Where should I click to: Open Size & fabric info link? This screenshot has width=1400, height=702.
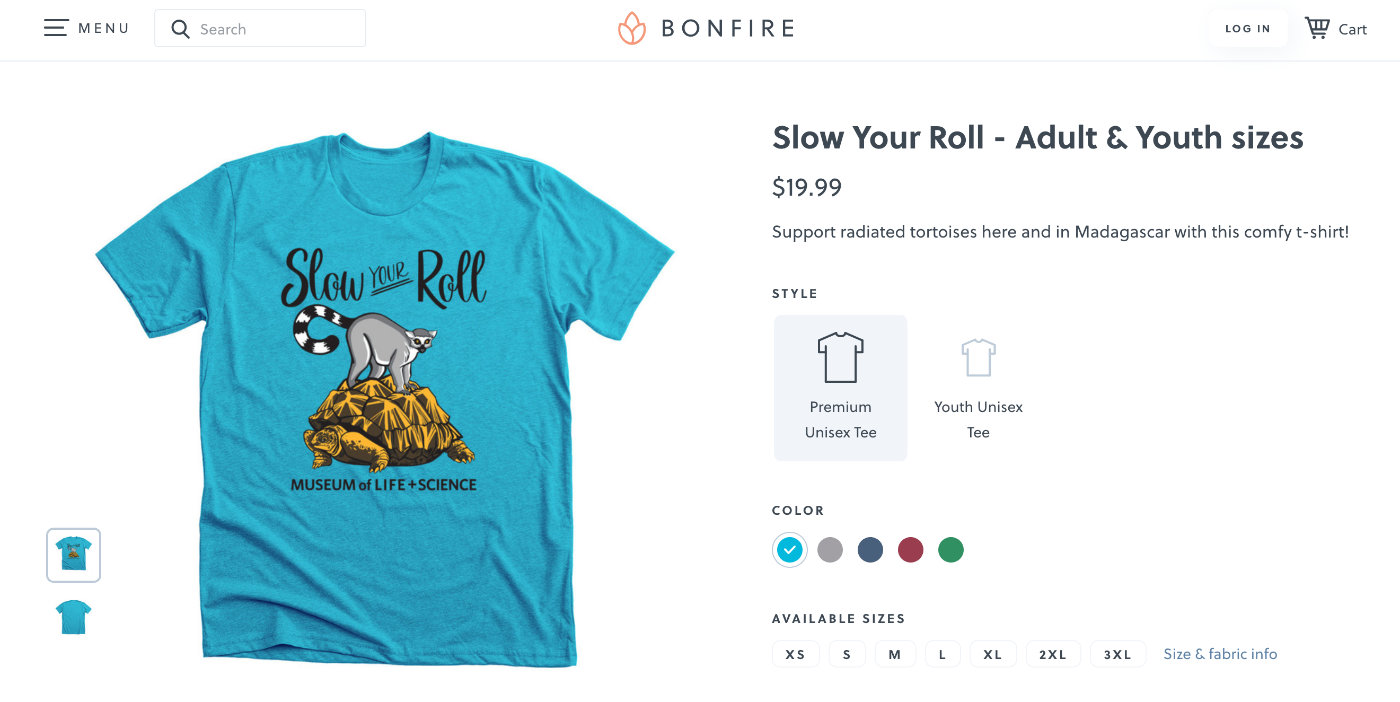click(x=1220, y=654)
